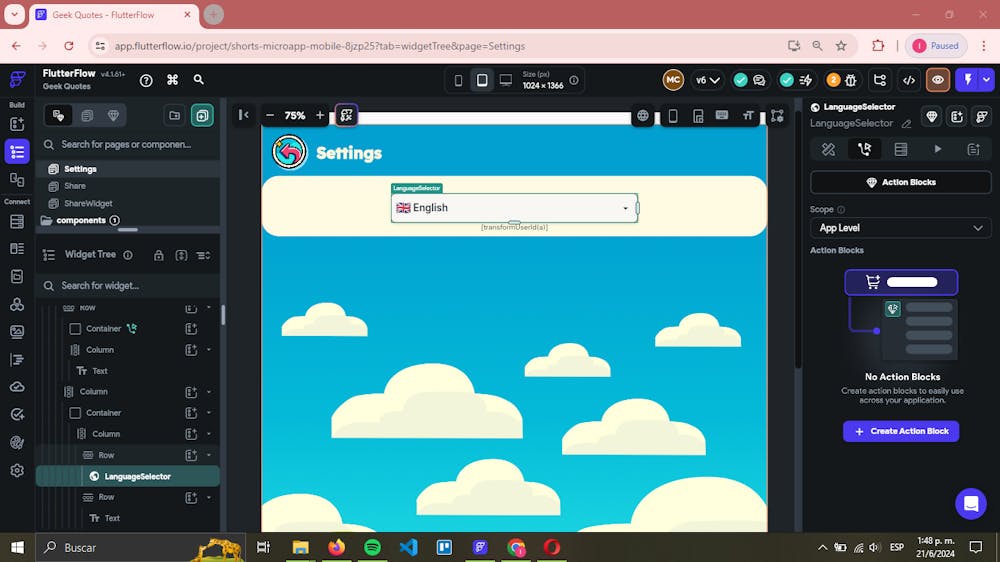1000x562 pixels.
Task: Open the branching icon in top toolbar
Action: pyautogui.click(x=880, y=80)
